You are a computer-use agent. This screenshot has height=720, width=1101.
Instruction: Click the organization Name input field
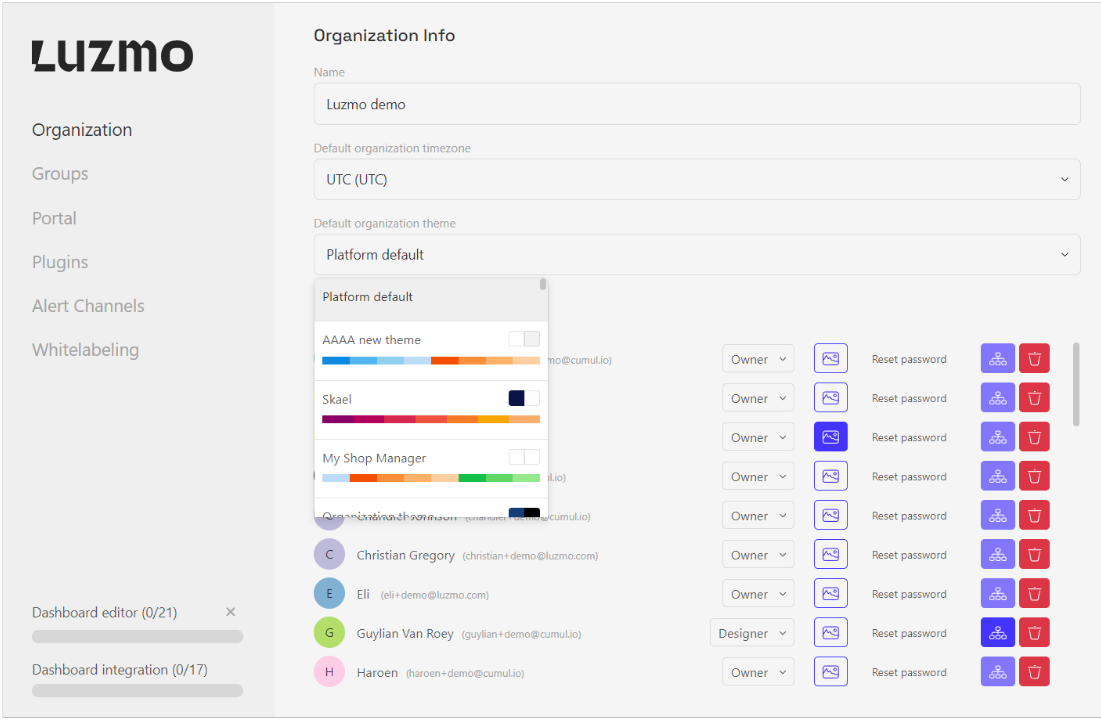tap(696, 104)
